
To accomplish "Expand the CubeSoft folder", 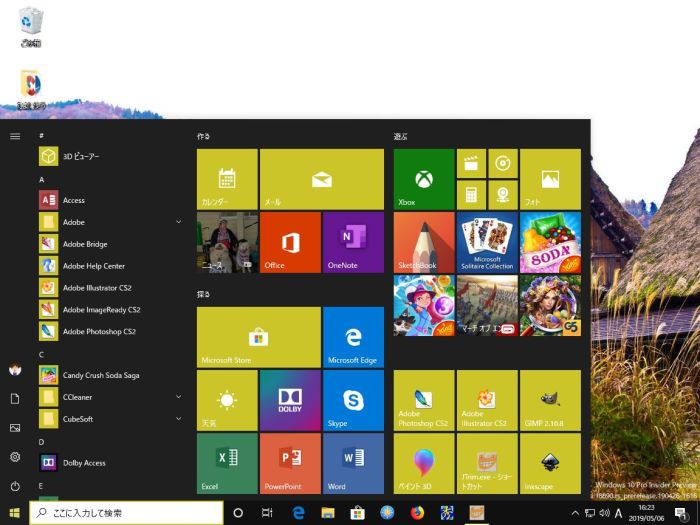I will 179,419.
